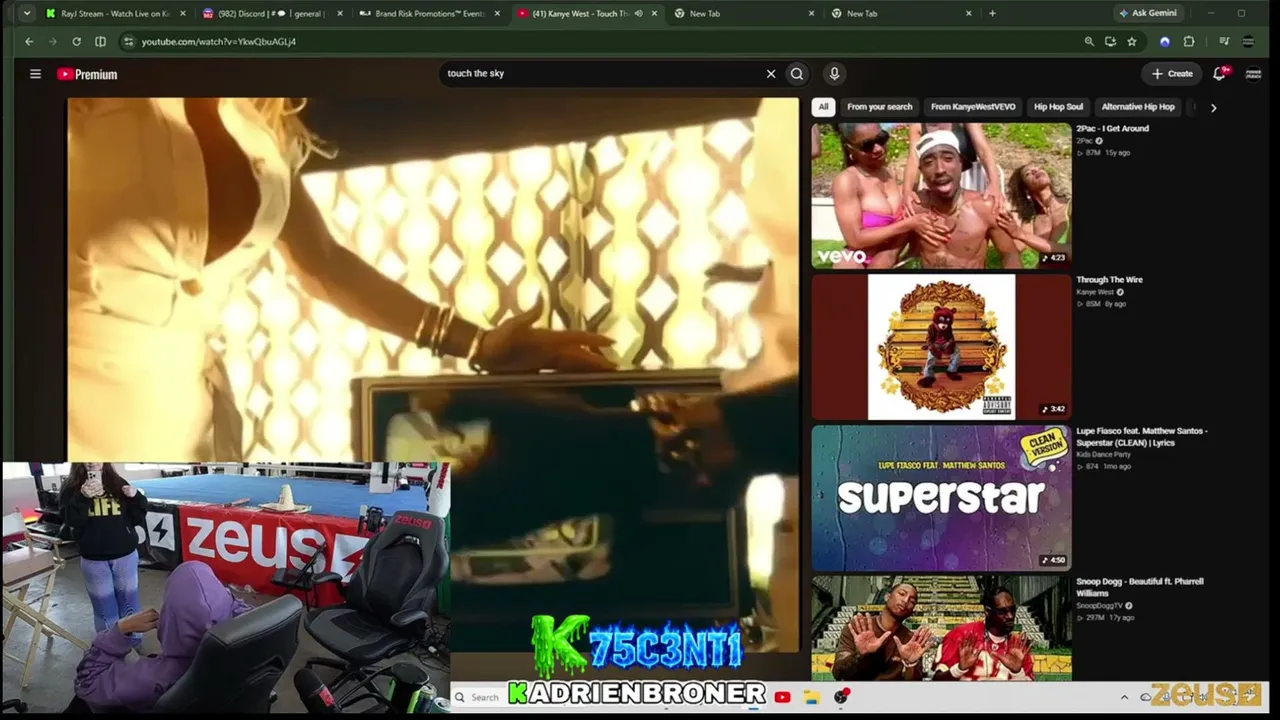Viewport: 1280px width, 720px height.
Task: Open the OBS icon in the taskbar
Action: [x=842, y=697]
